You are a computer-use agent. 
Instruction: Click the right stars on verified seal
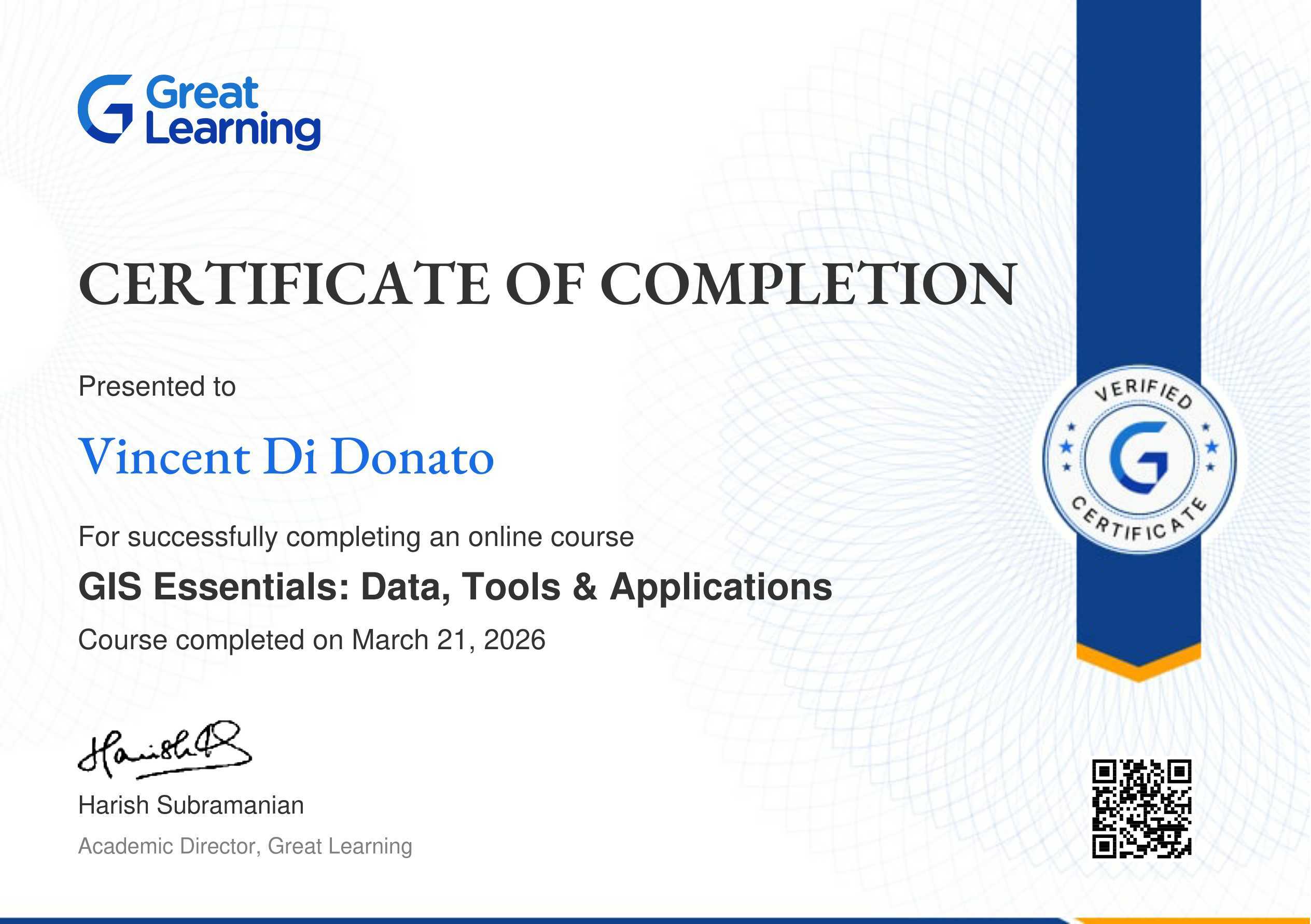click(1211, 446)
